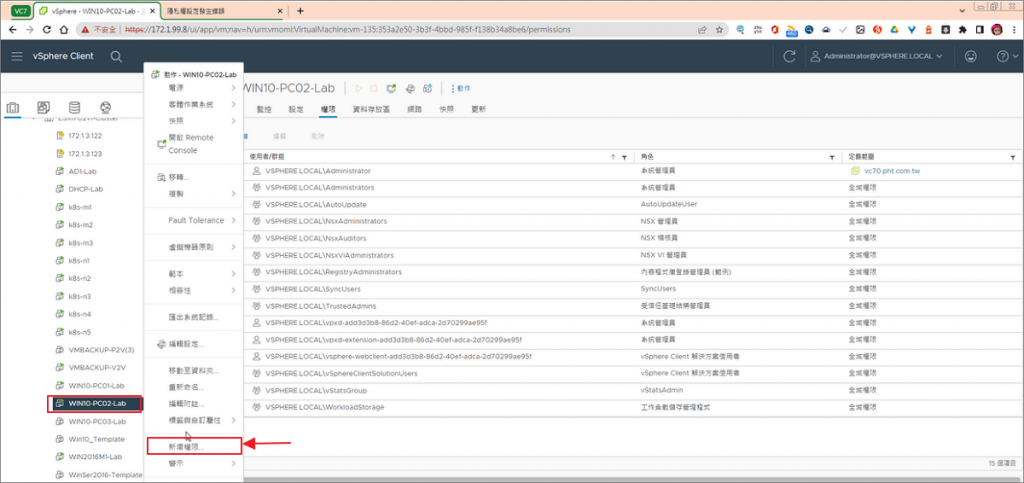1024x483 pixels.
Task: Select the VSPHERE.LOCAL\TrustedAdmins row
Action: coord(632,305)
